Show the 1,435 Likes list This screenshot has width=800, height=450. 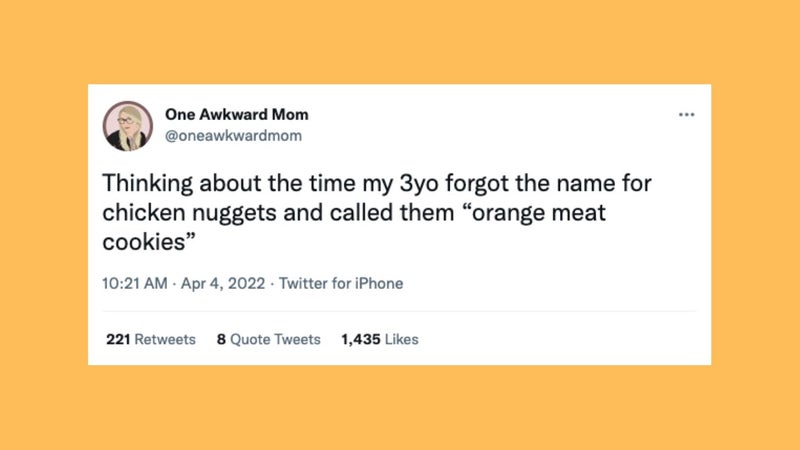(x=379, y=340)
